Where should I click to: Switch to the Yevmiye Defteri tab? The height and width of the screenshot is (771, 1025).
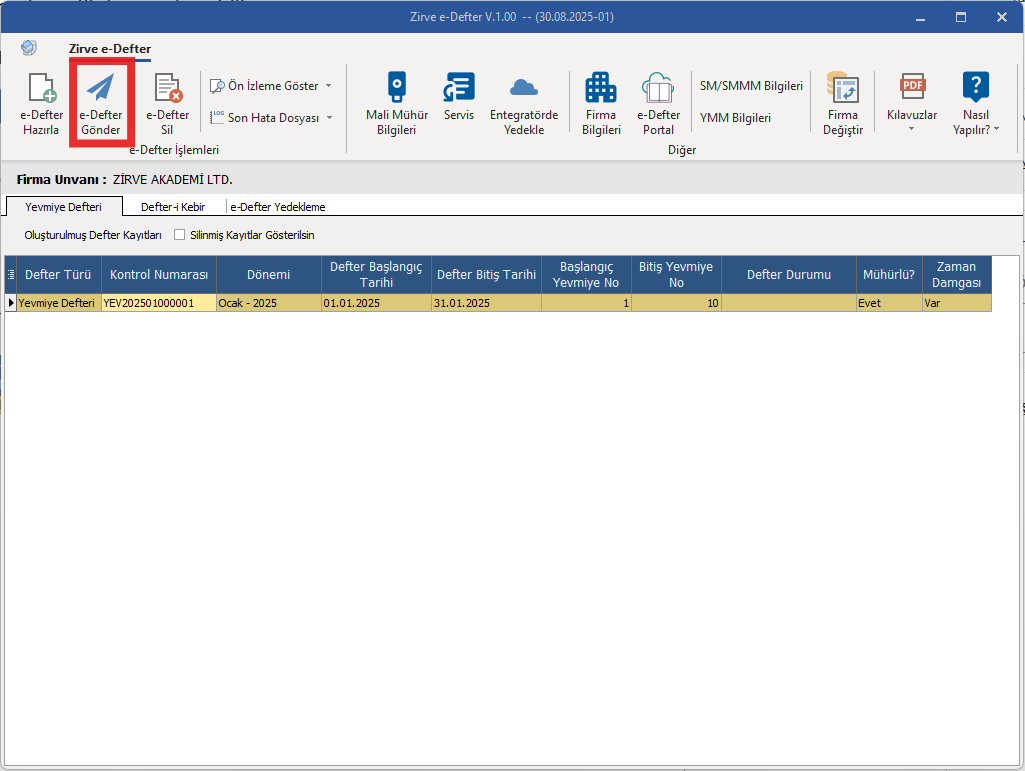[x=63, y=207]
